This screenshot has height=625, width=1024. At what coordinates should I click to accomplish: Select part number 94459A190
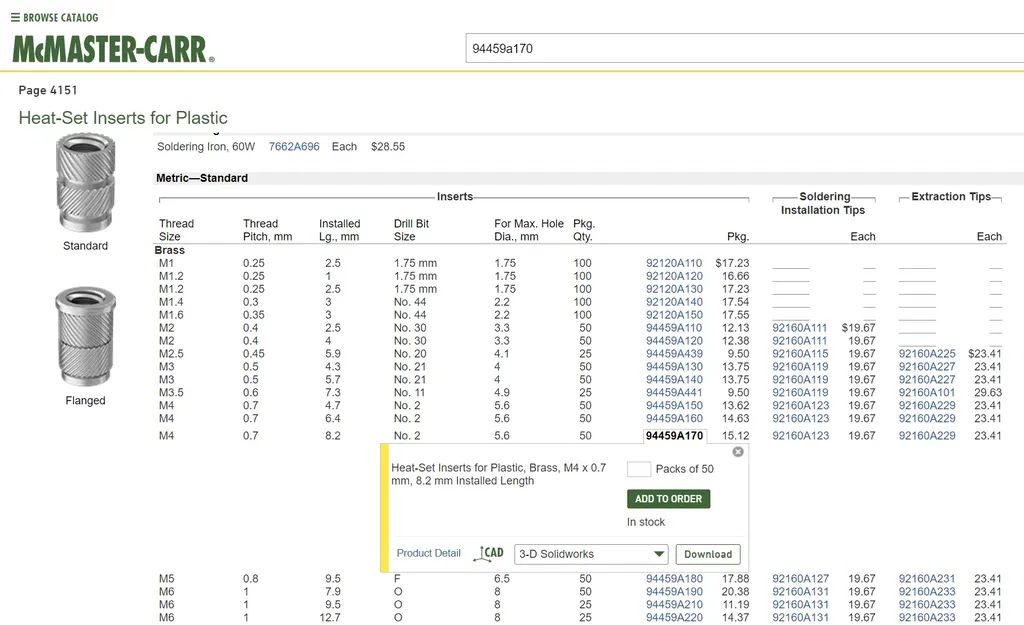click(x=674, y=592)
